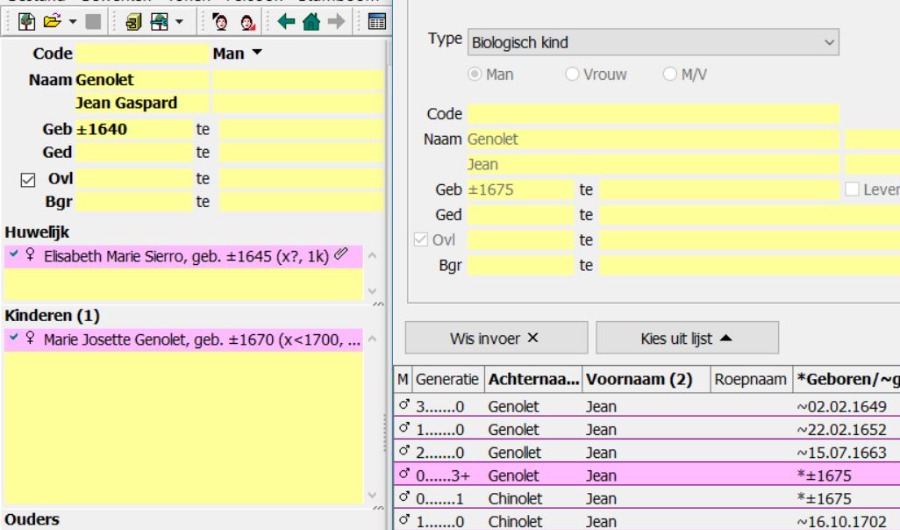Click the open folder toolbar icon

[x=52, y=21]
